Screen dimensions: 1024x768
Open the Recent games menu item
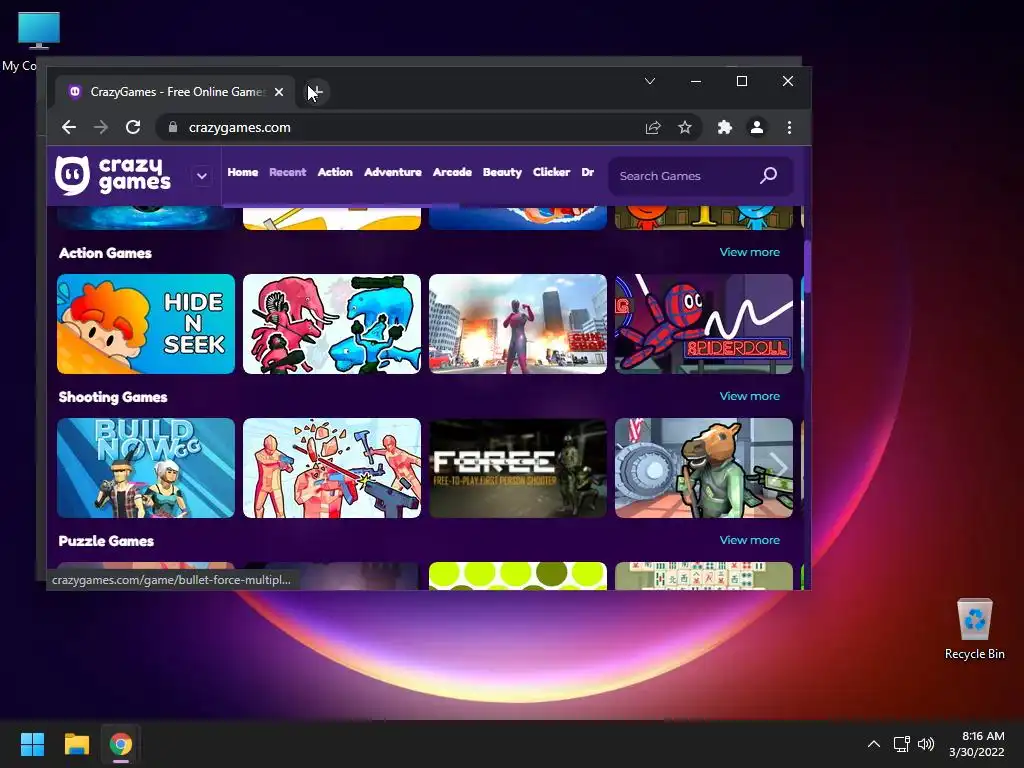[287, 172]
